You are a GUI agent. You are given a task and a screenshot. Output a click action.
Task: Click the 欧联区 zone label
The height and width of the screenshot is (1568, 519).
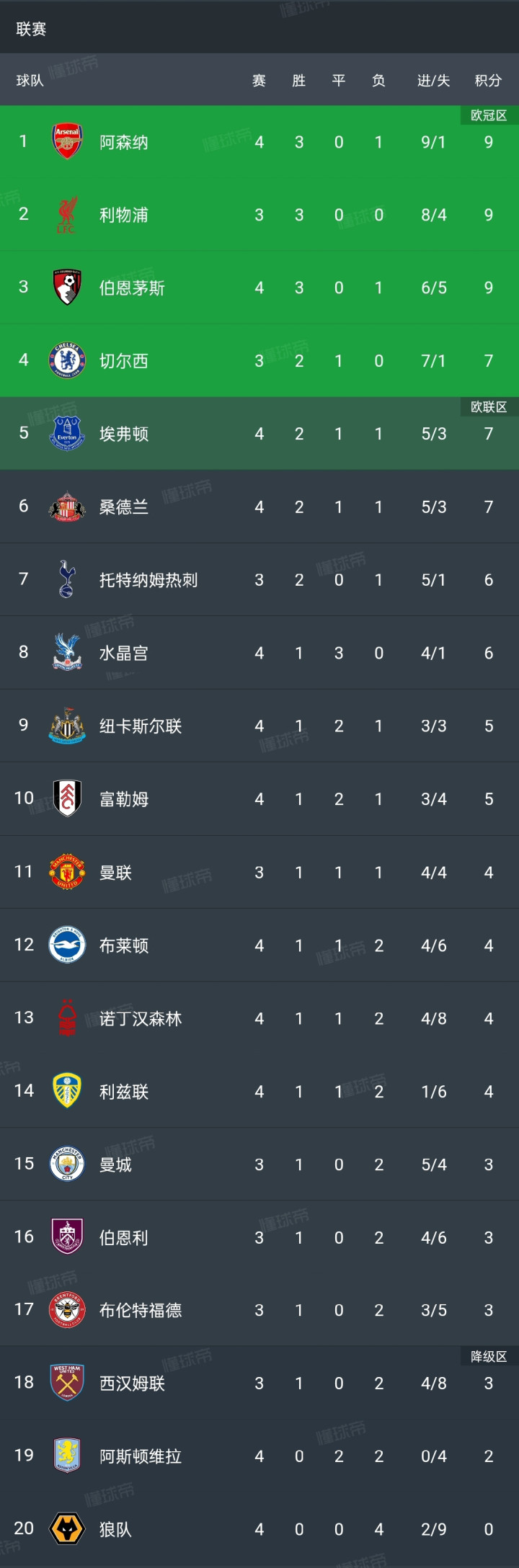pos(489,407)
